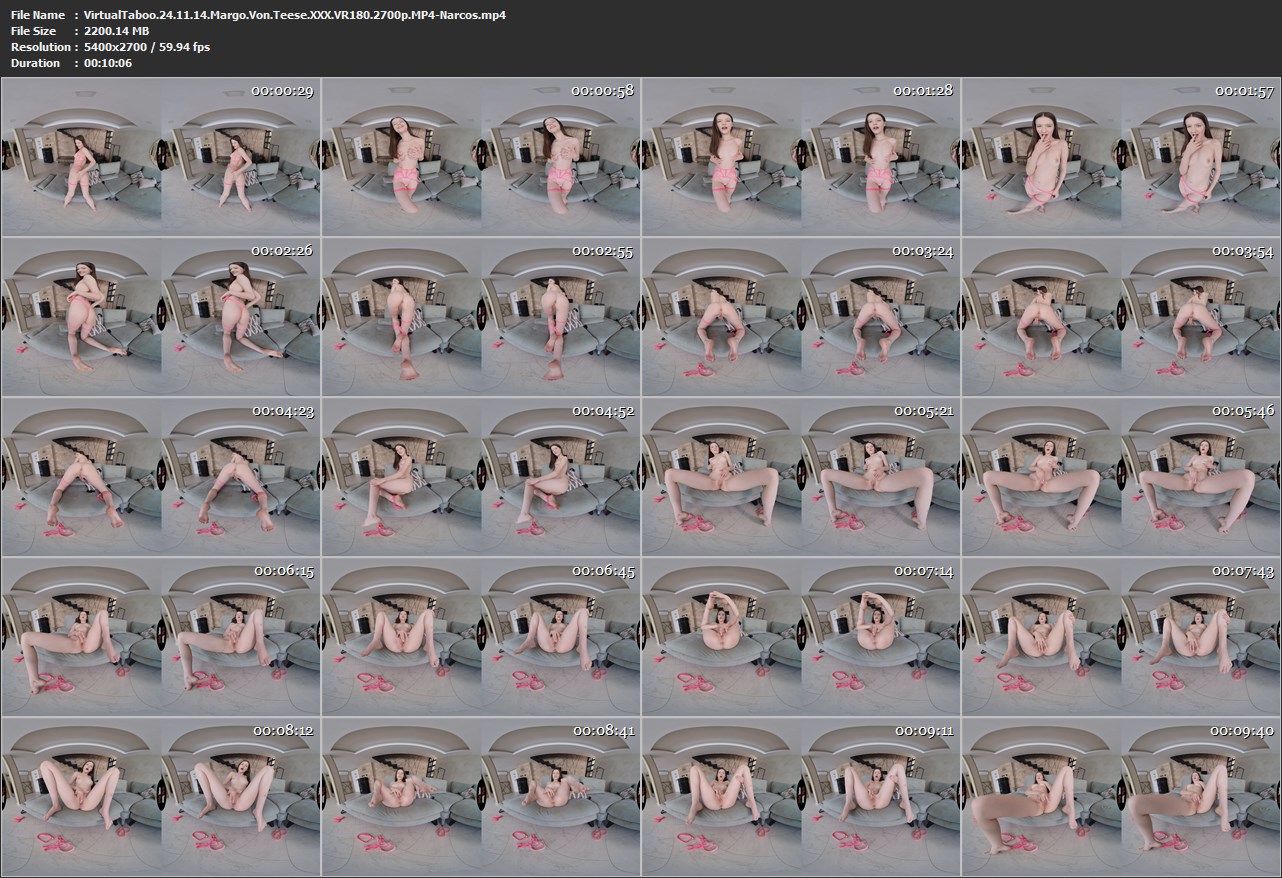The image size is (1282, 878).
Task: Select the frame stamped 00:06:15
Action: [x=161, y=636]
